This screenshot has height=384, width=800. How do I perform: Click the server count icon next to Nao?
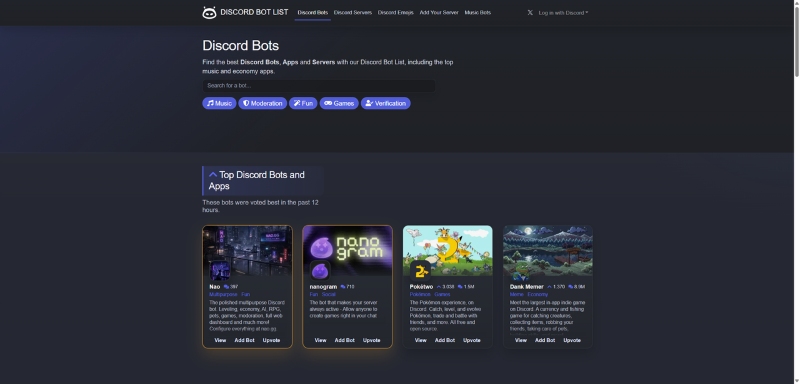226,287
